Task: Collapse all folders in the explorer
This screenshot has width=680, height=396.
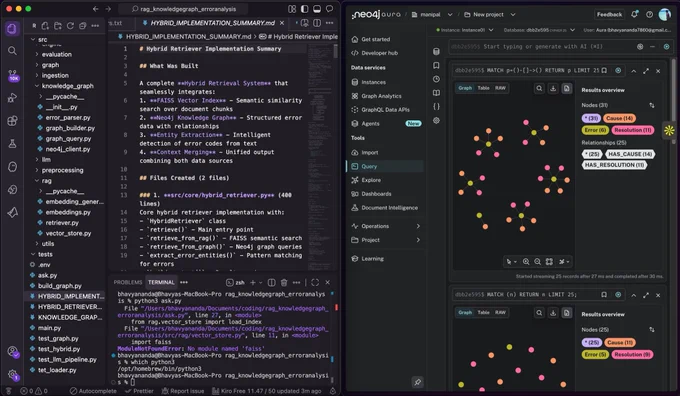Action: point(82,26)
